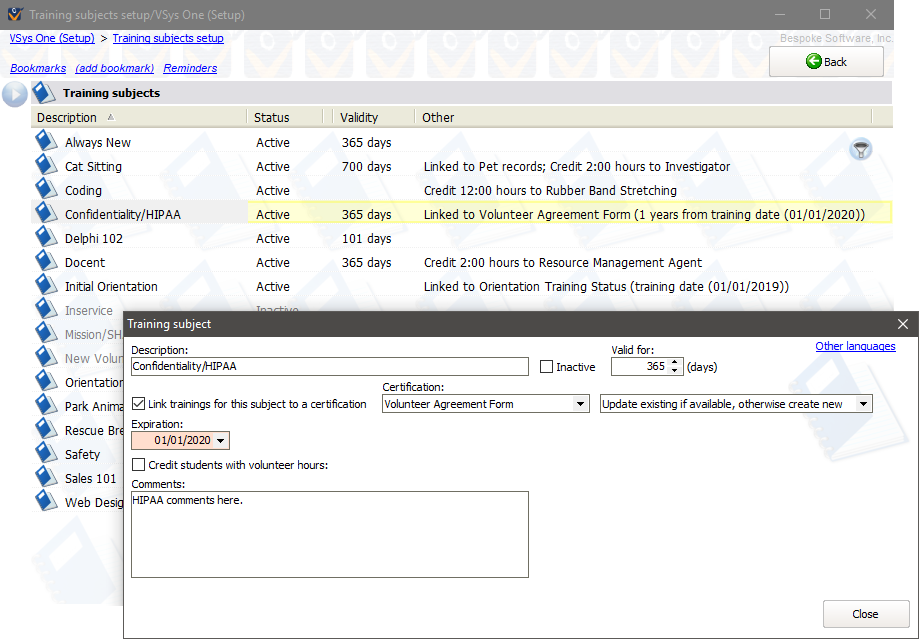This screenshot has width=919, height=639.
Task: Click the Web Design subject book icon
Action: click(46, 502)
